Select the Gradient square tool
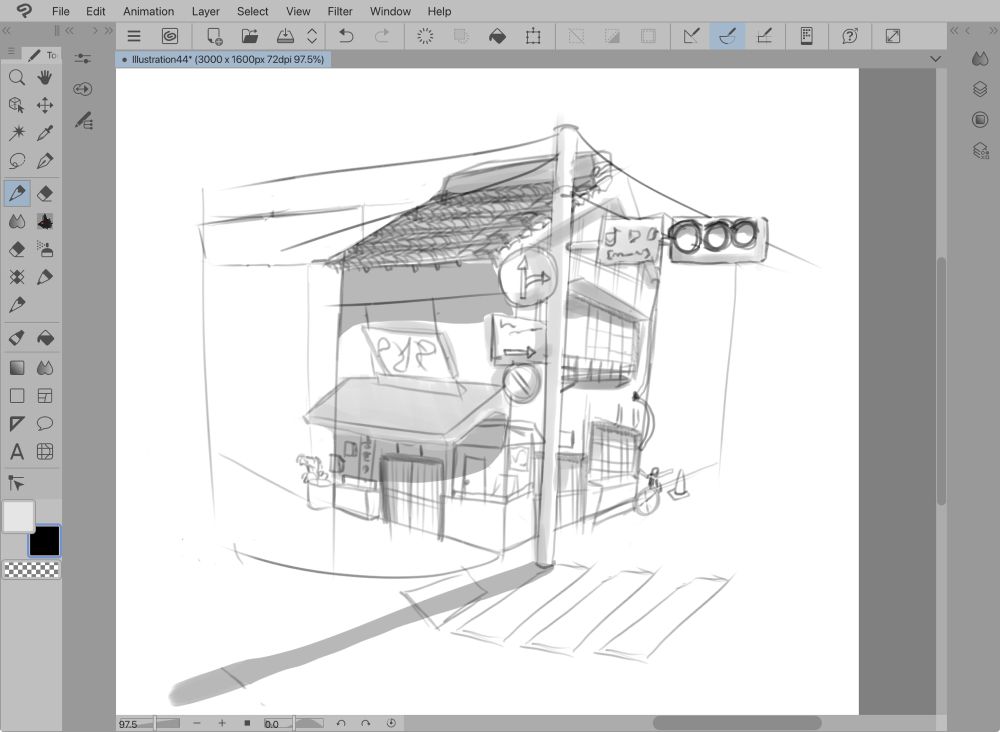Viewport: 1000px width, 732px height. (17, 368)
